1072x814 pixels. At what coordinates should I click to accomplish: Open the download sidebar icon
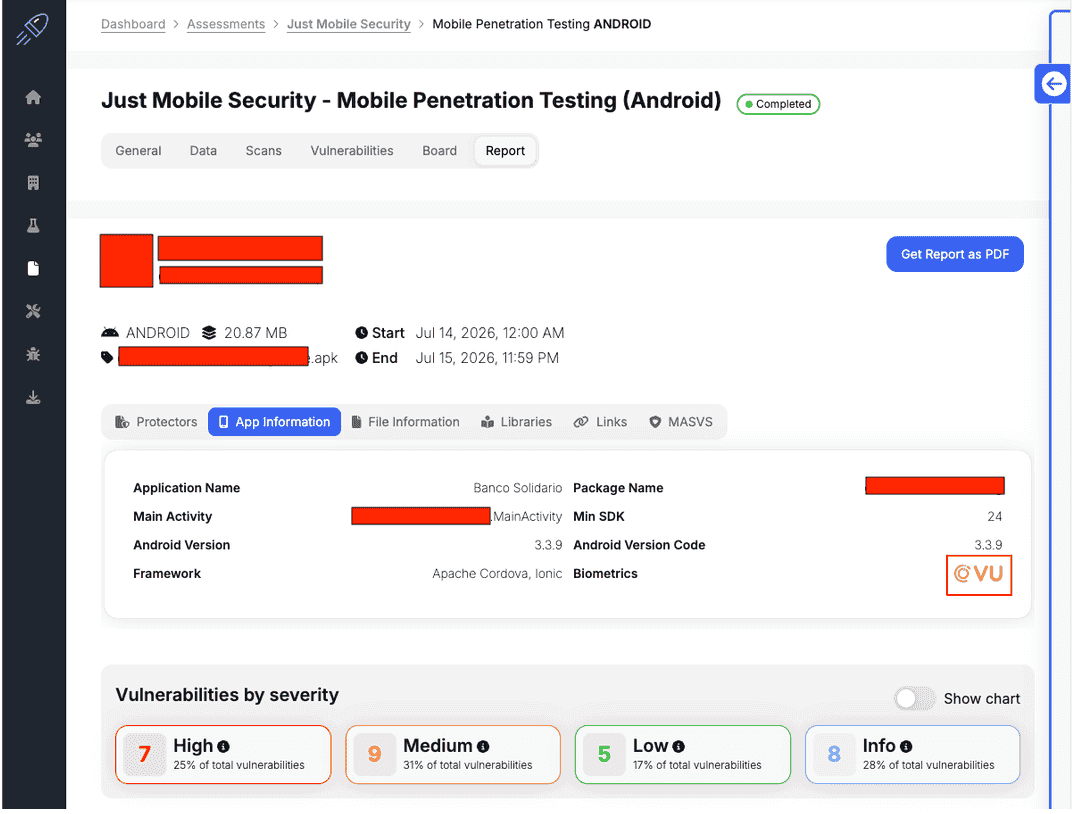(33, 397)
